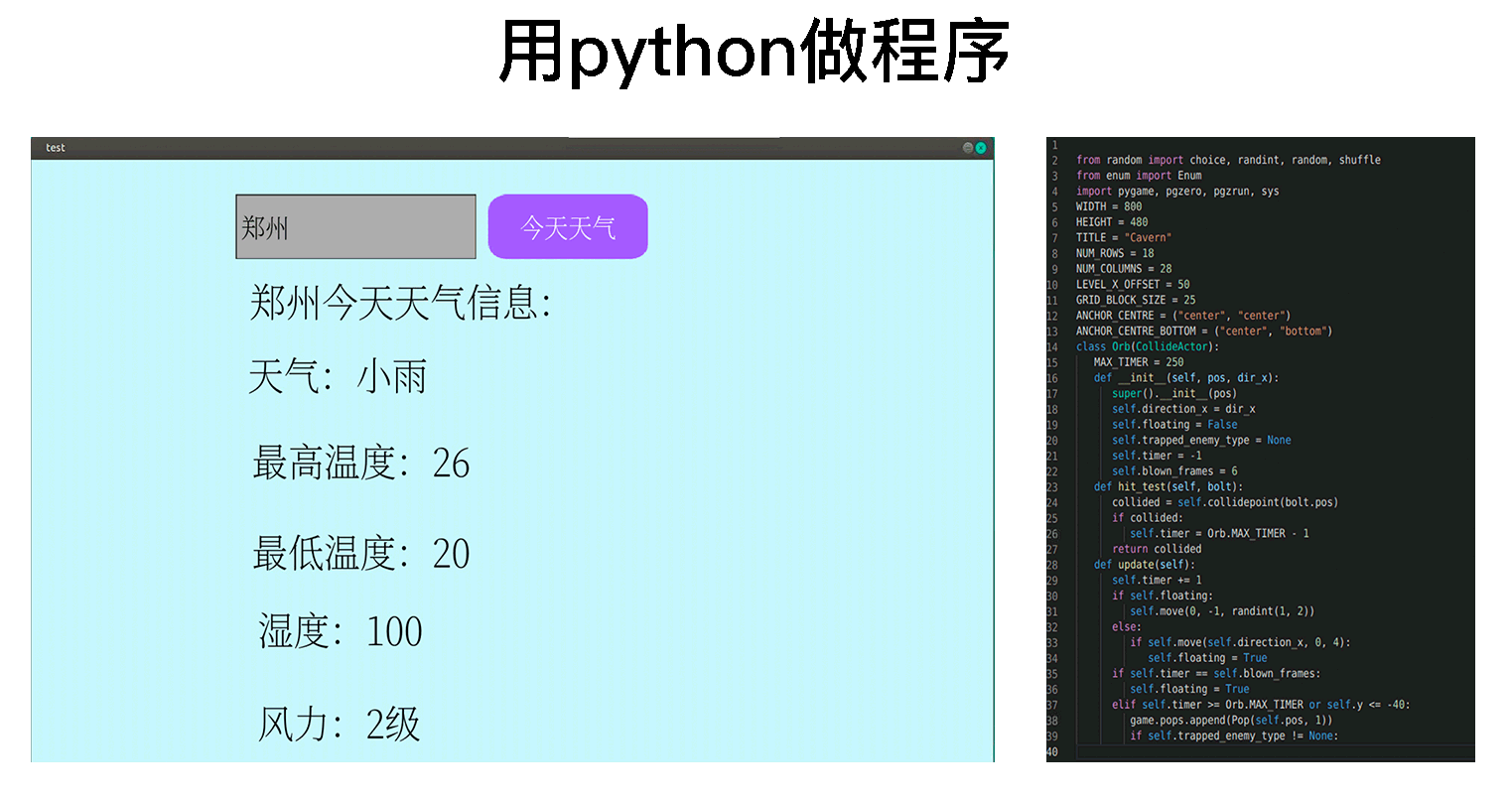Click the 最低温度: 20 label
Image resolution: width=1512 pixels, height=800 pixels.
(x=361, y=554)
